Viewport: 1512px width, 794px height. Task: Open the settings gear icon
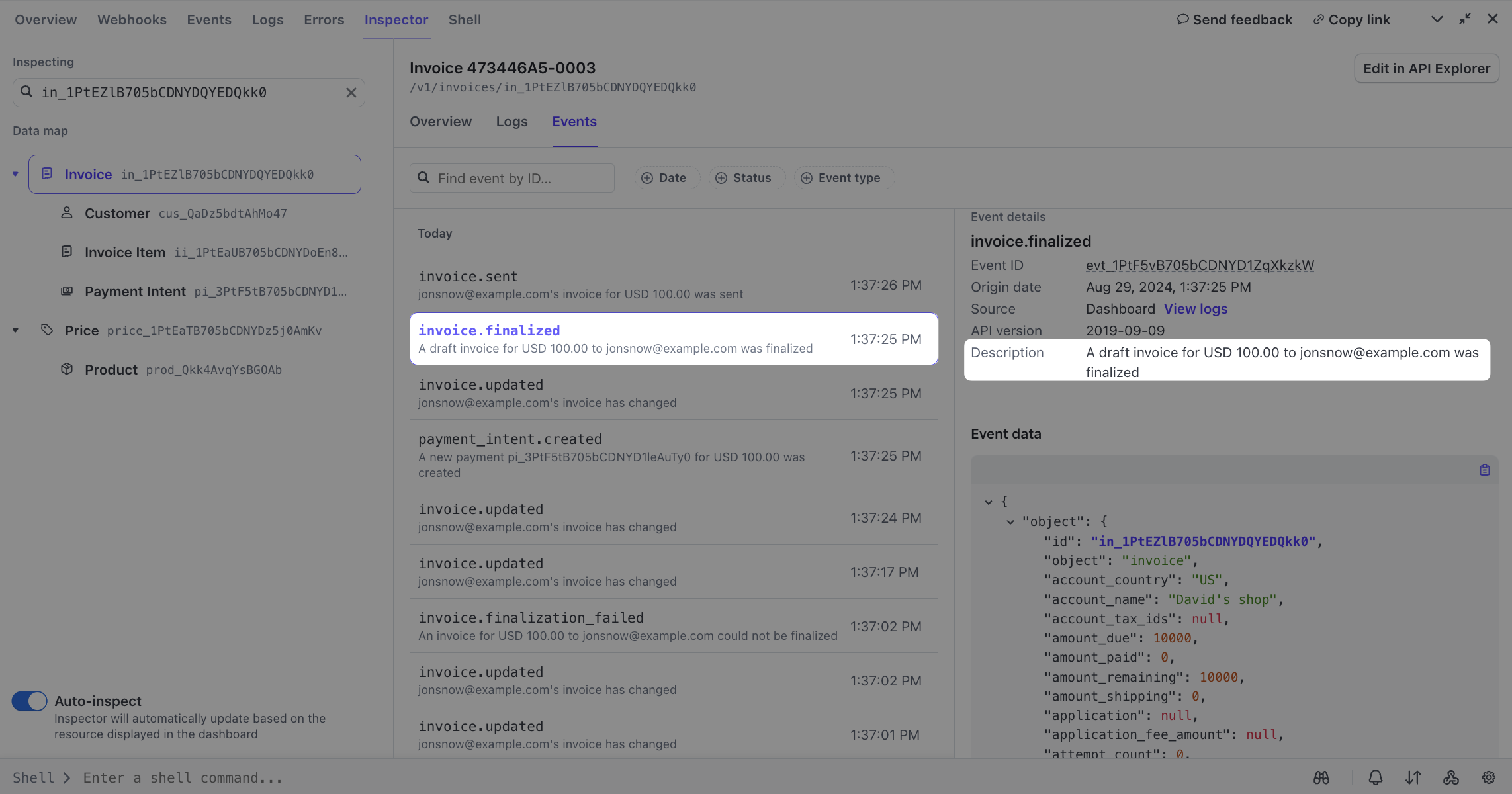tap(1489, 777)
